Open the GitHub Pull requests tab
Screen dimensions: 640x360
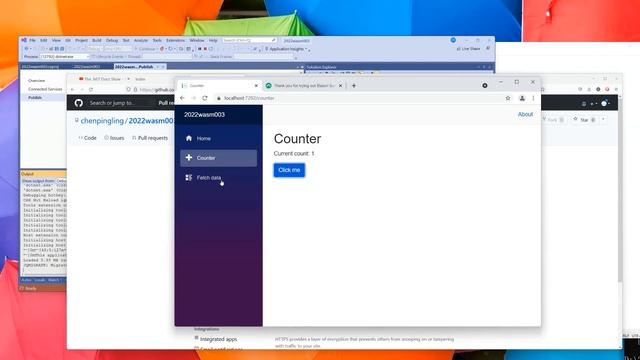pyautogui.click(x=150, y=138)
